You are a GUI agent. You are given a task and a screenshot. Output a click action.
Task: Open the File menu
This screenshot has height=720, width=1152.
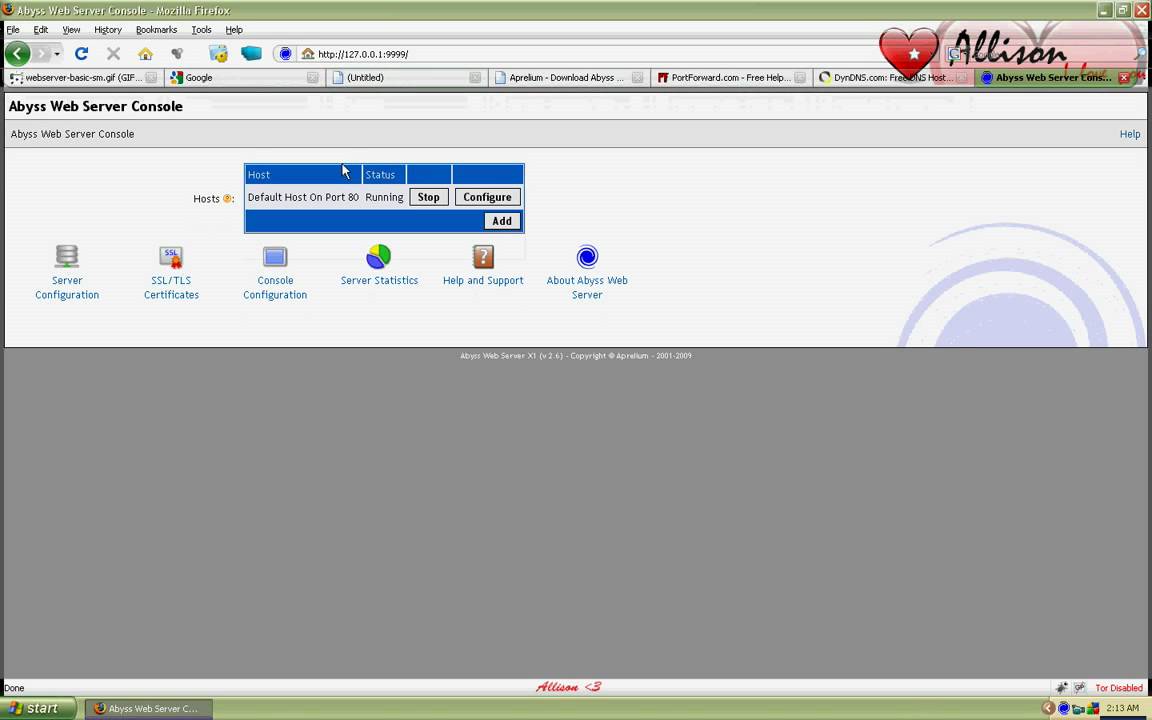coord(13,29)
